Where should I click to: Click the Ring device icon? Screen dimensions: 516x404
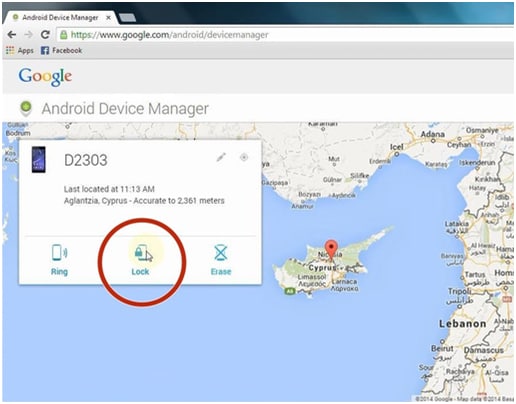pos(59,252)
